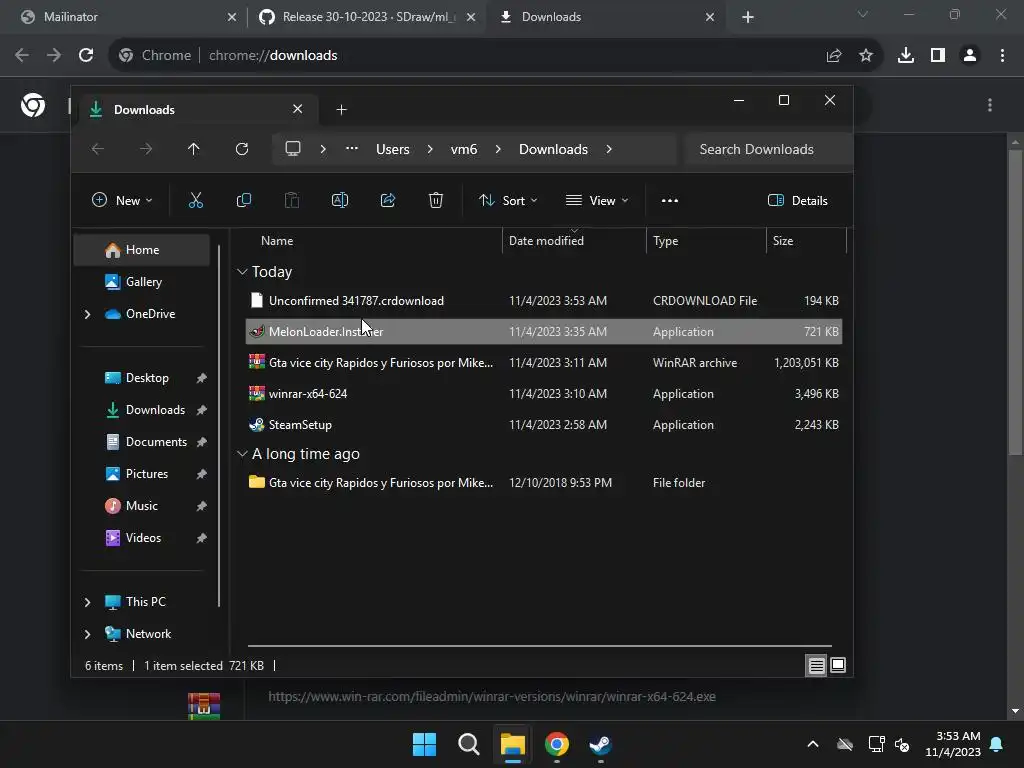Click the Steam icon on taskbar
The height and width of the screenshot is (768, 1024).
point(600,744)
